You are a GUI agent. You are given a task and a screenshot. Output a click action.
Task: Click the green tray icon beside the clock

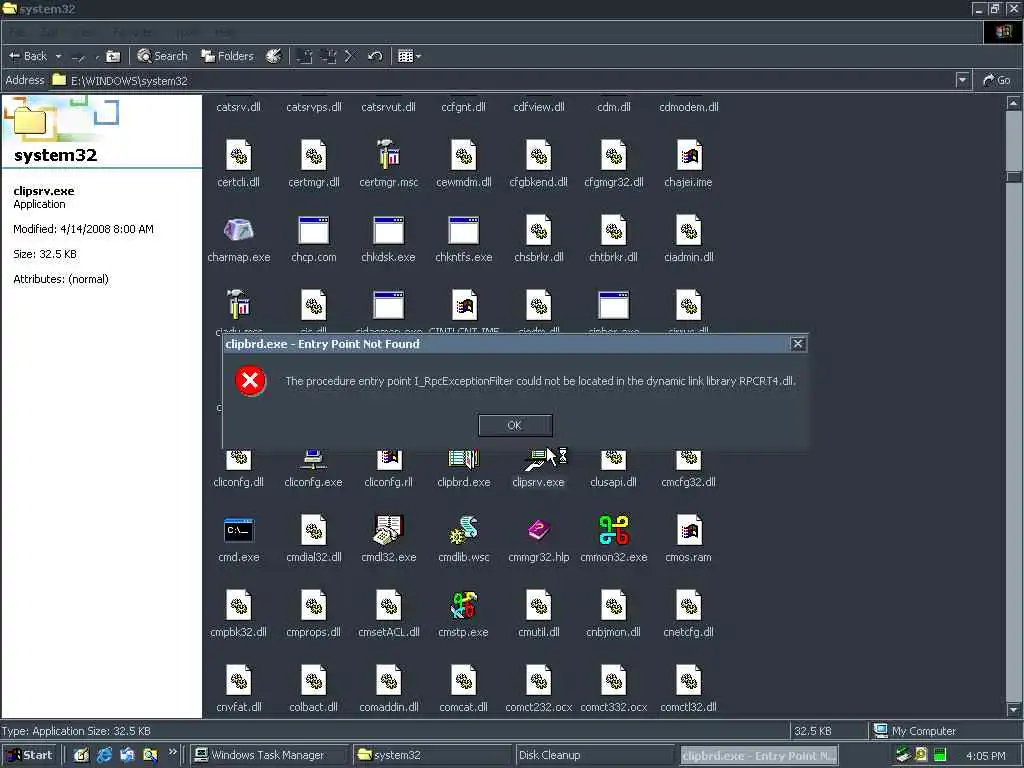940,756
